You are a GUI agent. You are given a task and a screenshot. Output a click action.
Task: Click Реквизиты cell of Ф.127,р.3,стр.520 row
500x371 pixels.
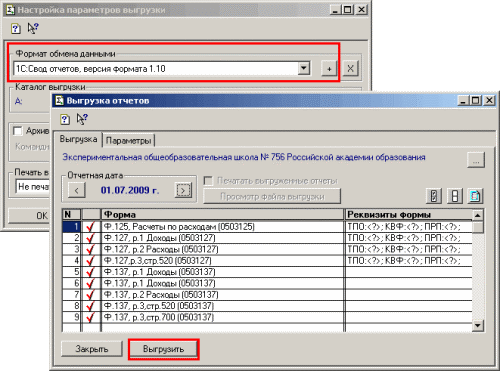pos(409,261)
